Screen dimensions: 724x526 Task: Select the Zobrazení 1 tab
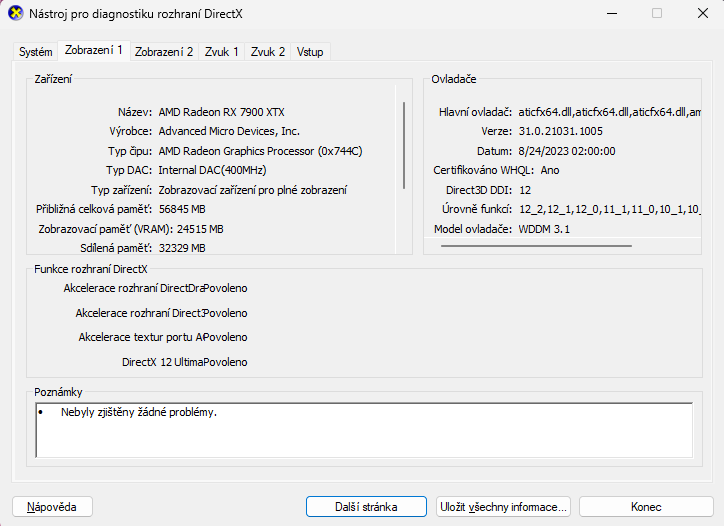tap(94, 50)
